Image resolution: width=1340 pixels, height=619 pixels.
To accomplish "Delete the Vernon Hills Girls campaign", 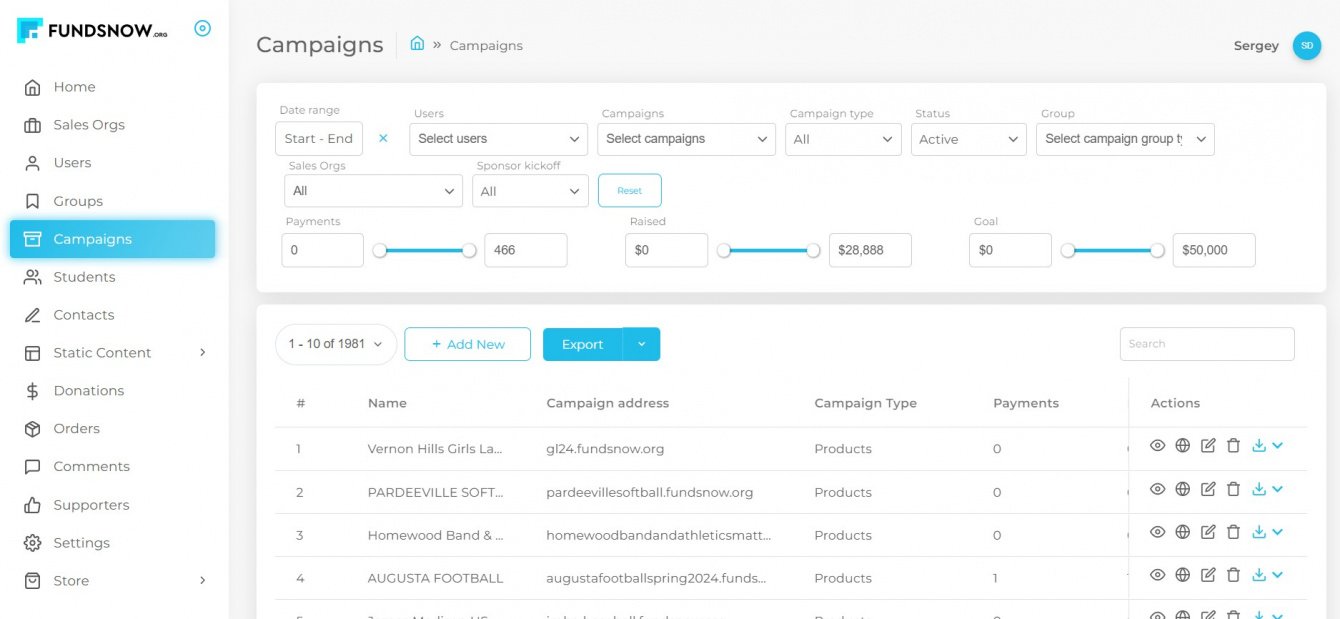I will pyautogui.click(x=1233, y=446).
